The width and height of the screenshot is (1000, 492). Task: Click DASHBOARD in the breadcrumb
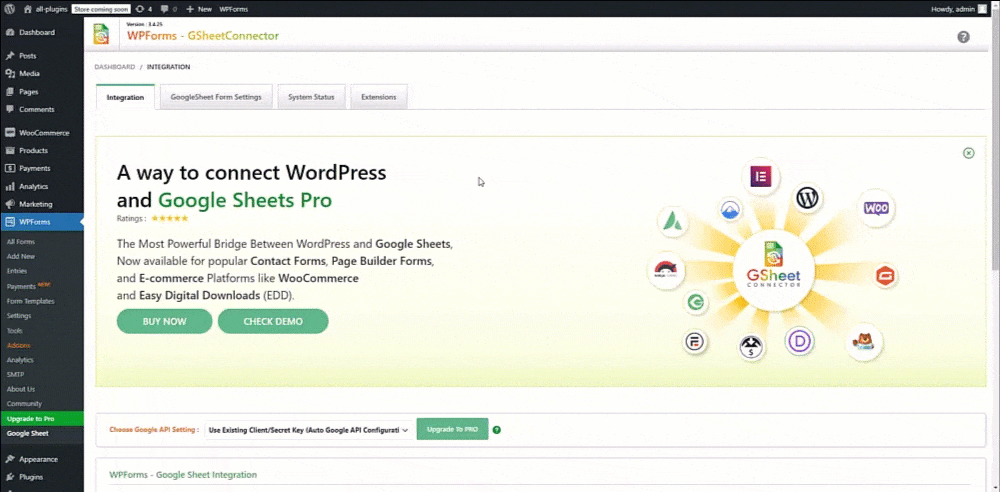pyautogui.click(x=115, y=67)
